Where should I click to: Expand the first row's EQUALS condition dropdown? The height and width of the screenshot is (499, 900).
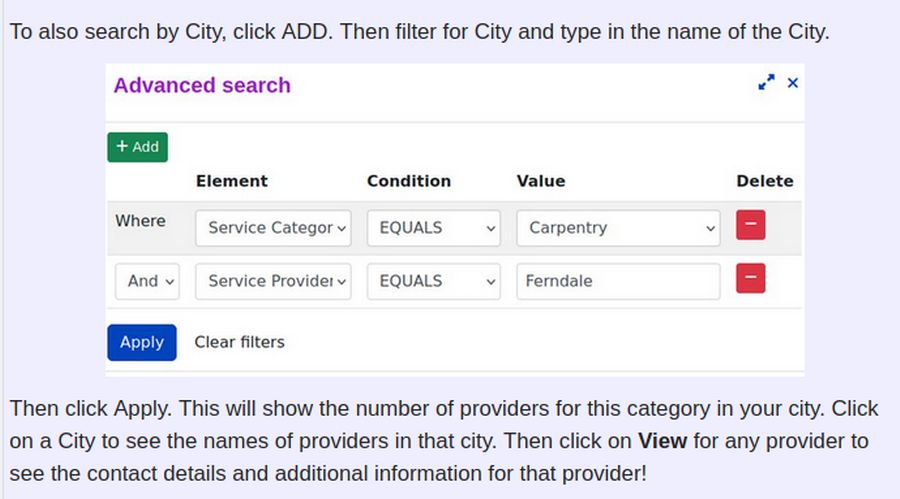(433, 228)
